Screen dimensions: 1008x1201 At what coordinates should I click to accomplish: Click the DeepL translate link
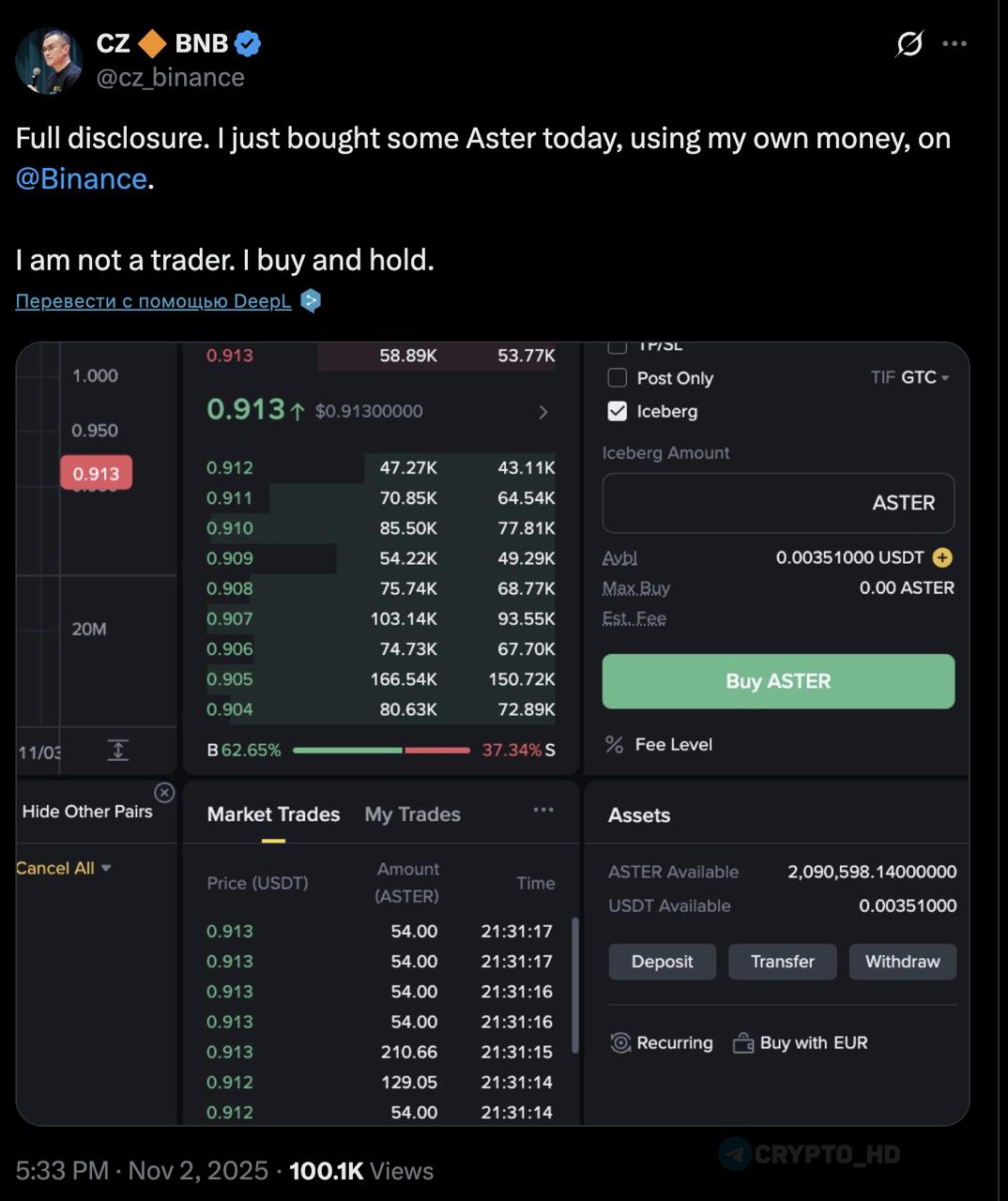(154, 301)
